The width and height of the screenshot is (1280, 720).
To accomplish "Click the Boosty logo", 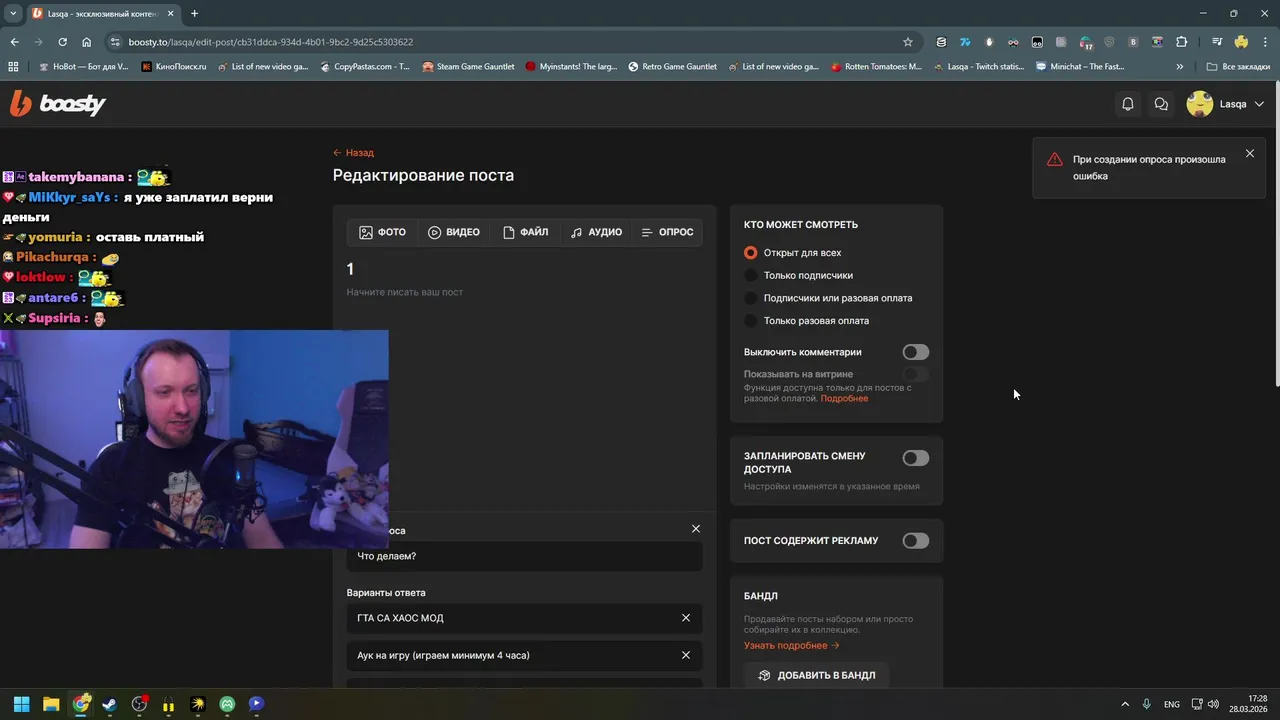I will click(x=58, y=103).
